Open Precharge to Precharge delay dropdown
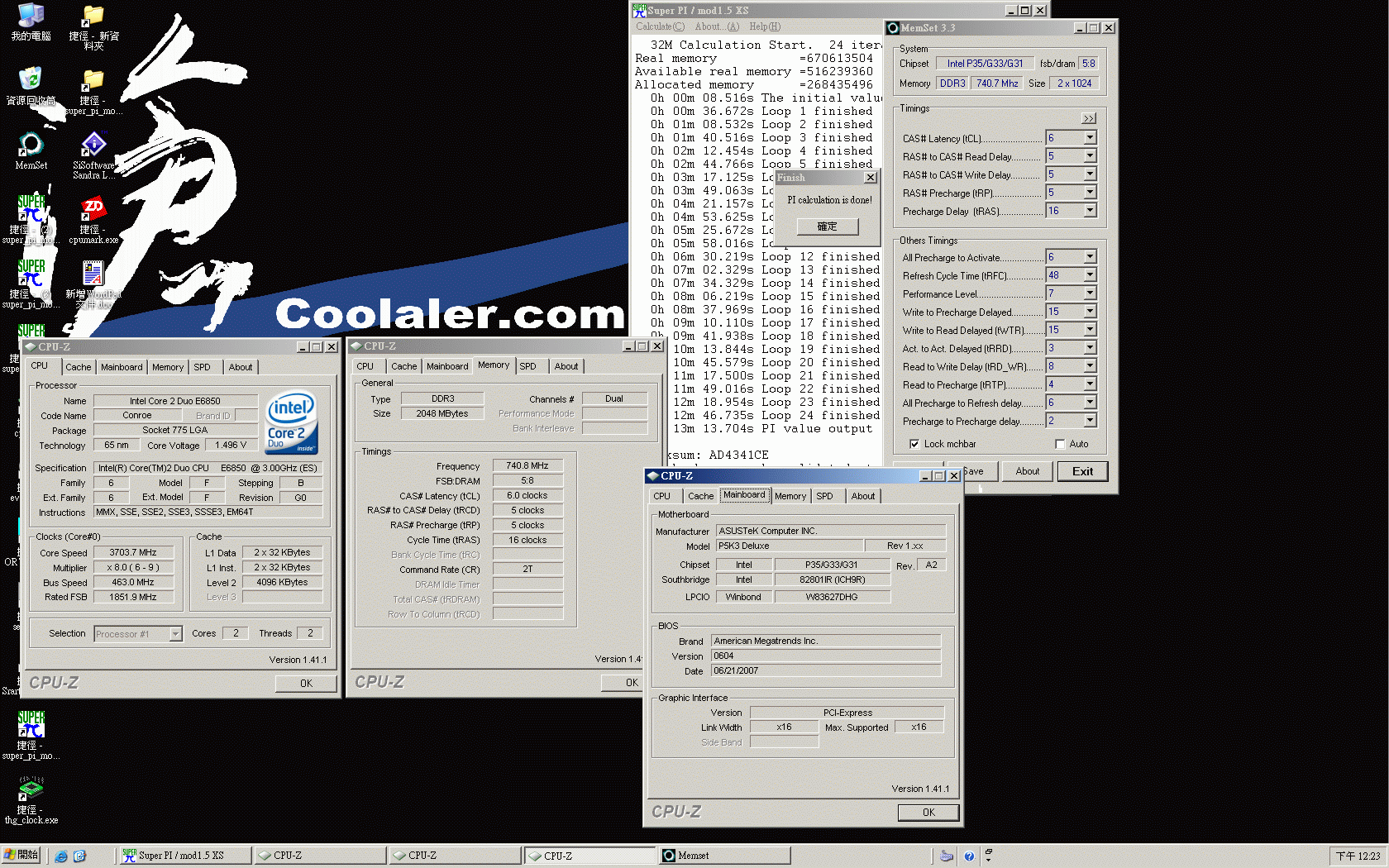Viewport: 1389px width, 868px height. tap(1090, 421)
